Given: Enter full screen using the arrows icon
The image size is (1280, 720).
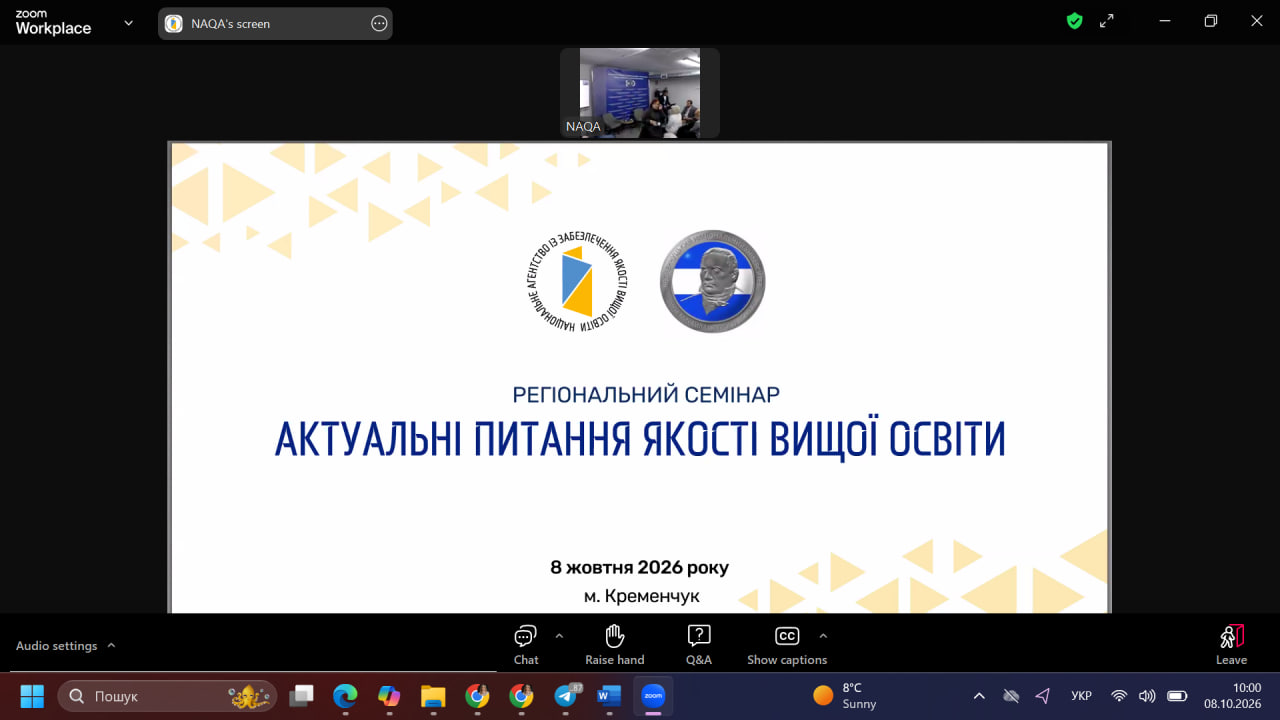Looking at the screenshot, I should click(x=1107, y=21).
